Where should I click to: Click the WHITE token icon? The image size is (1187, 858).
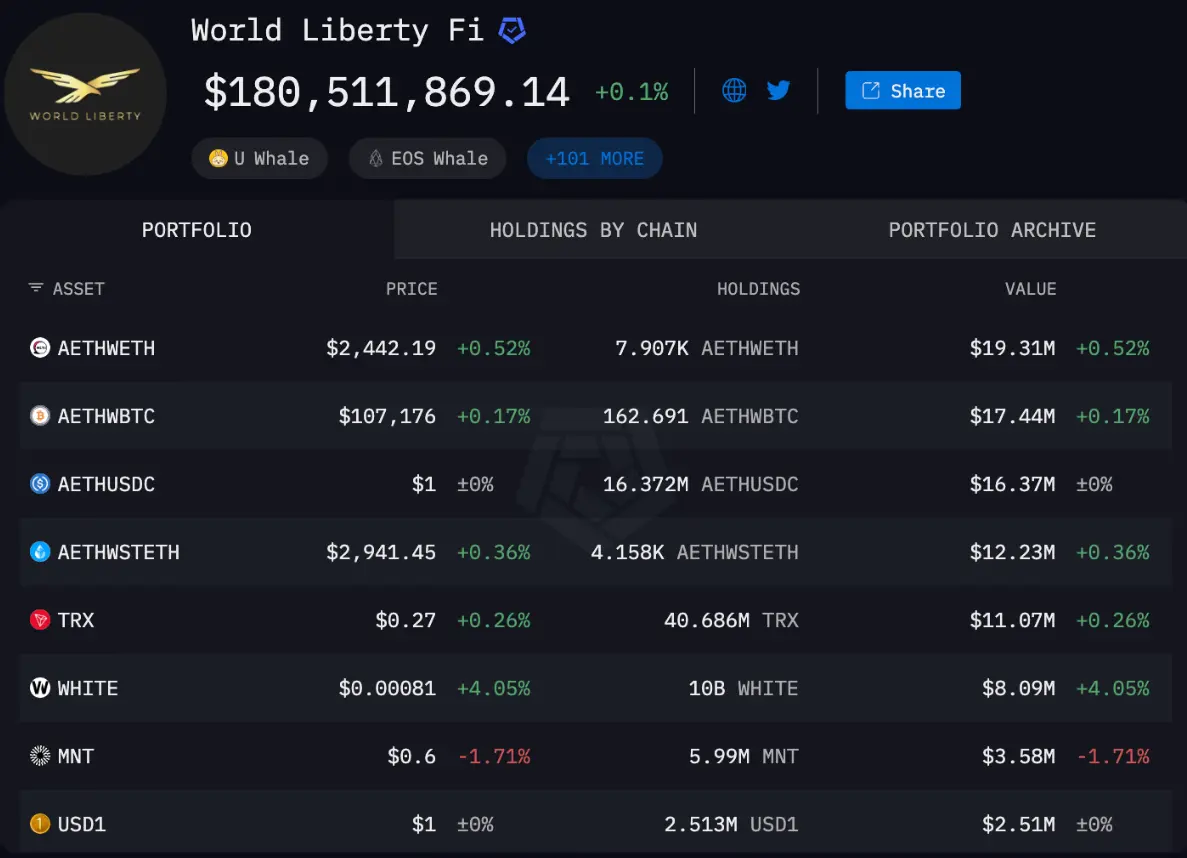(x=40, y=688)
